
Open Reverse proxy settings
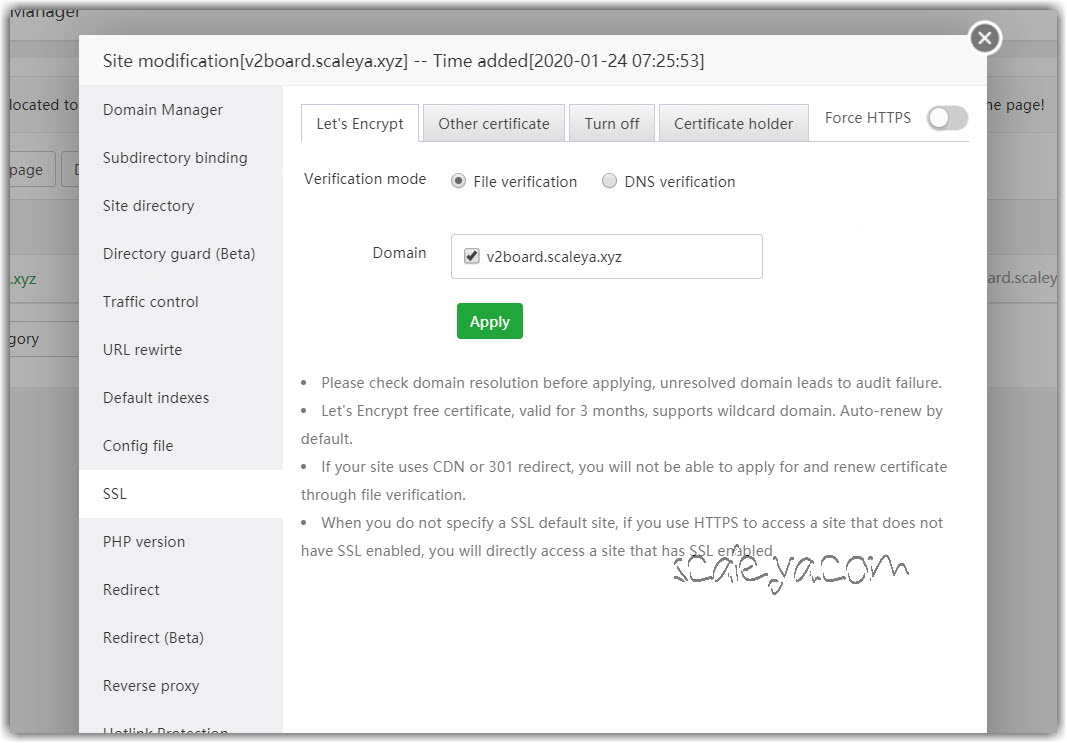coord(151,686)
